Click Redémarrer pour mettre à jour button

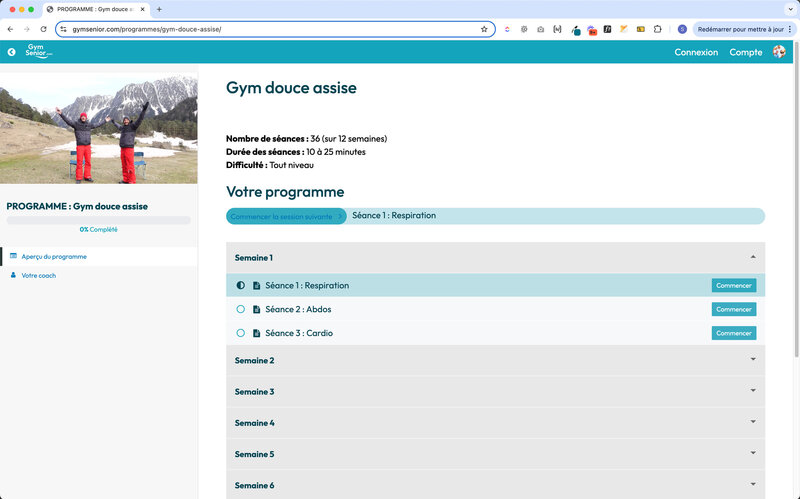pyautogui.click(x=740, y=29)
